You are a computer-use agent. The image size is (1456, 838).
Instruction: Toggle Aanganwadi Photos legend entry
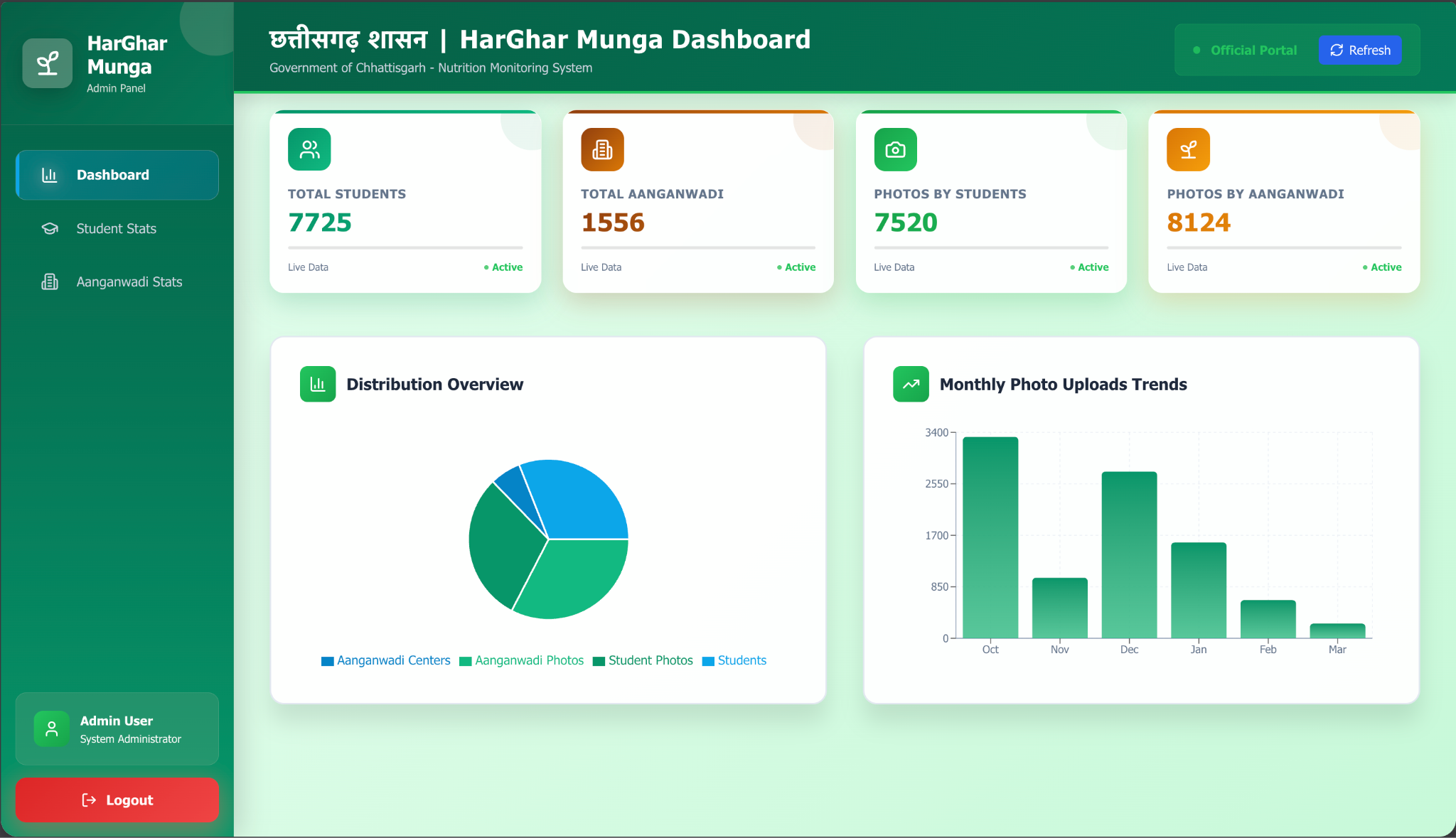[522, 660]
